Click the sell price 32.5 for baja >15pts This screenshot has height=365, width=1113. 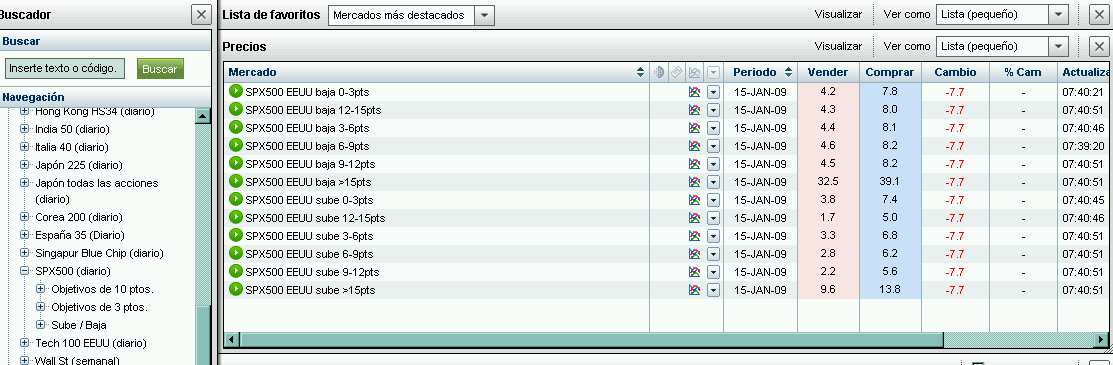(828, 182)
